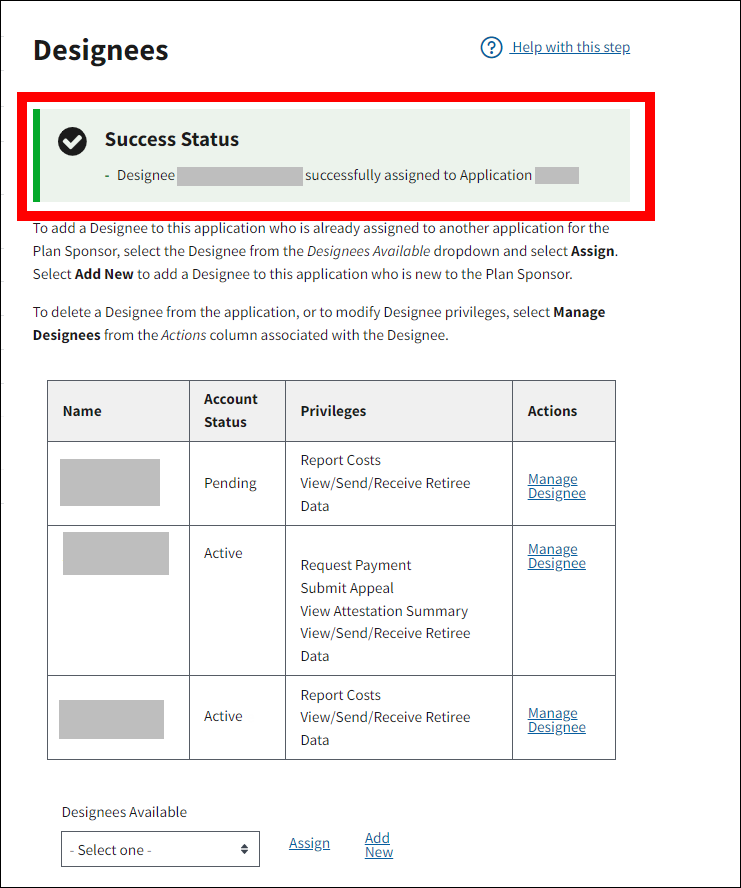Click the Designees page heading

(x=101, y=50)
